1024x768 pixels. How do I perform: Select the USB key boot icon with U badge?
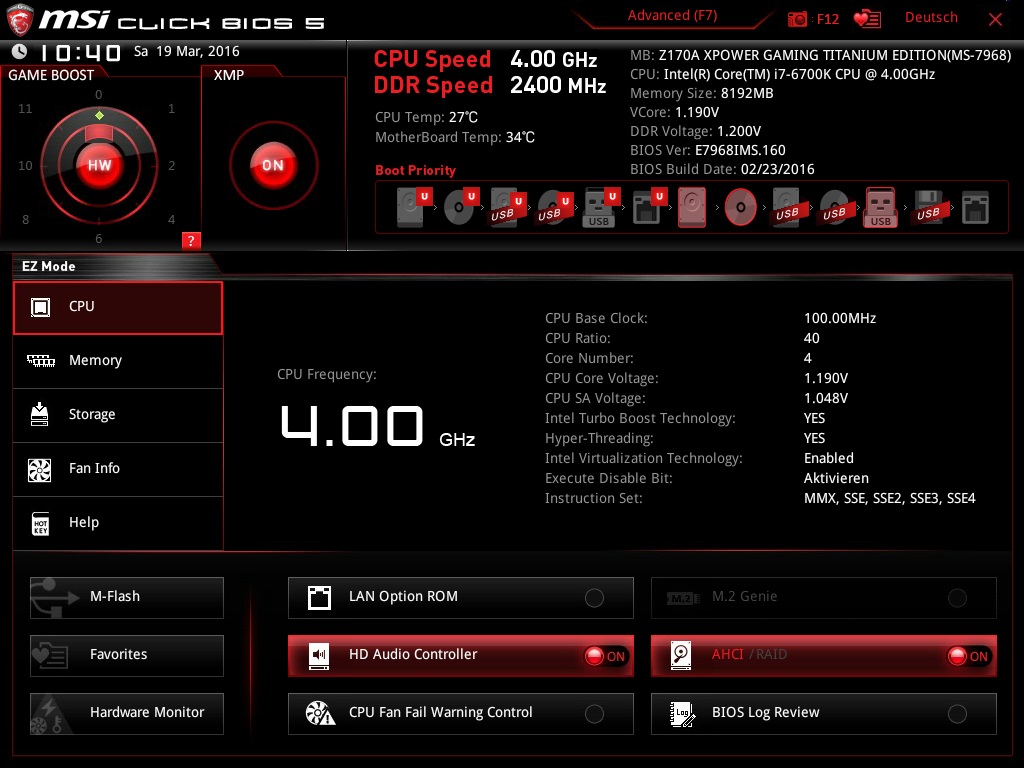coord(601,207)
